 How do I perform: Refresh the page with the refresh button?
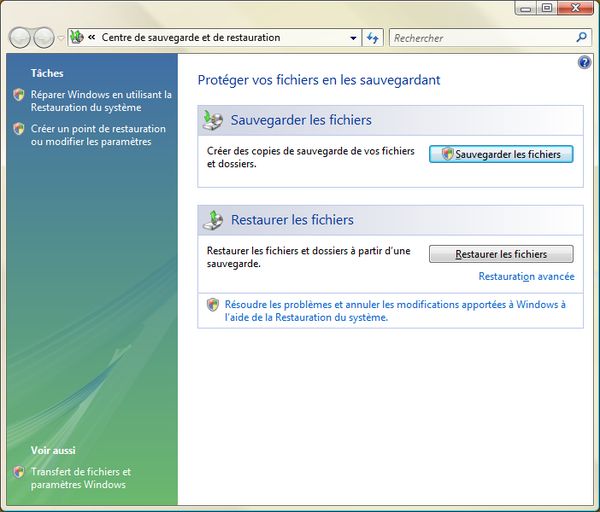pos(373,38)
